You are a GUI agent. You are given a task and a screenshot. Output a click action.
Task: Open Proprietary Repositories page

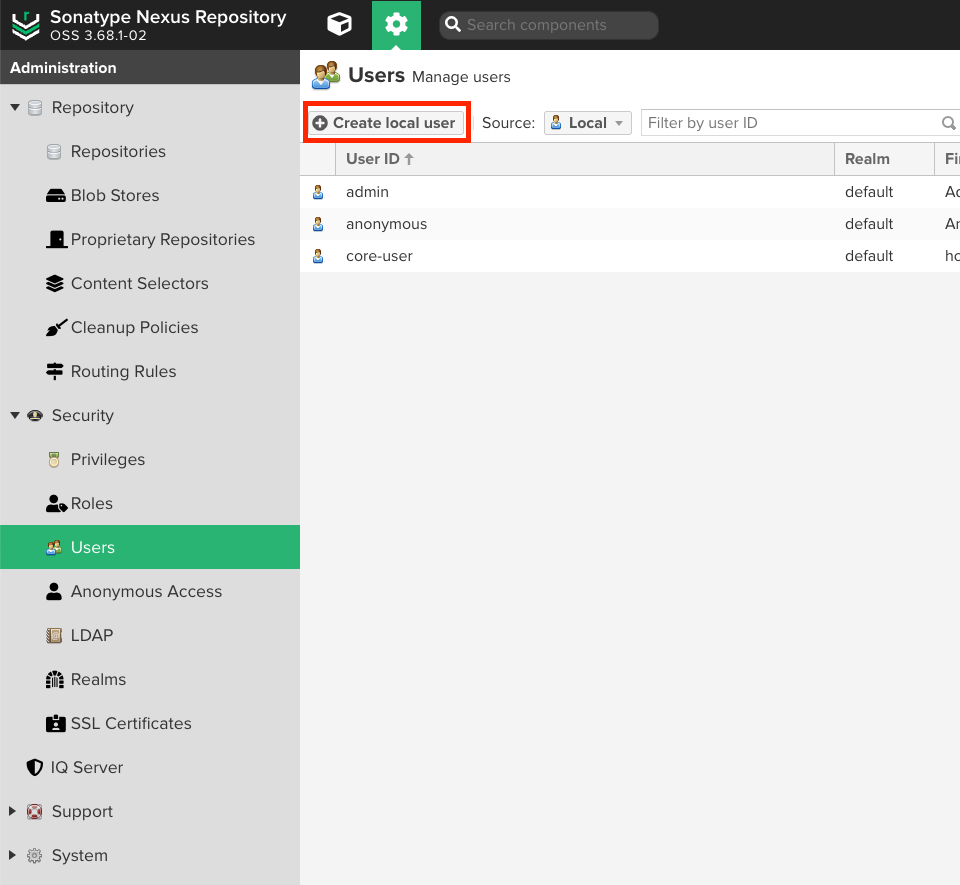pos(163,239)
